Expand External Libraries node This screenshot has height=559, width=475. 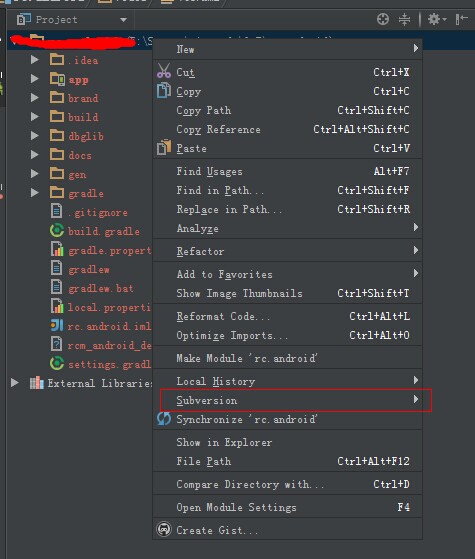15,383
